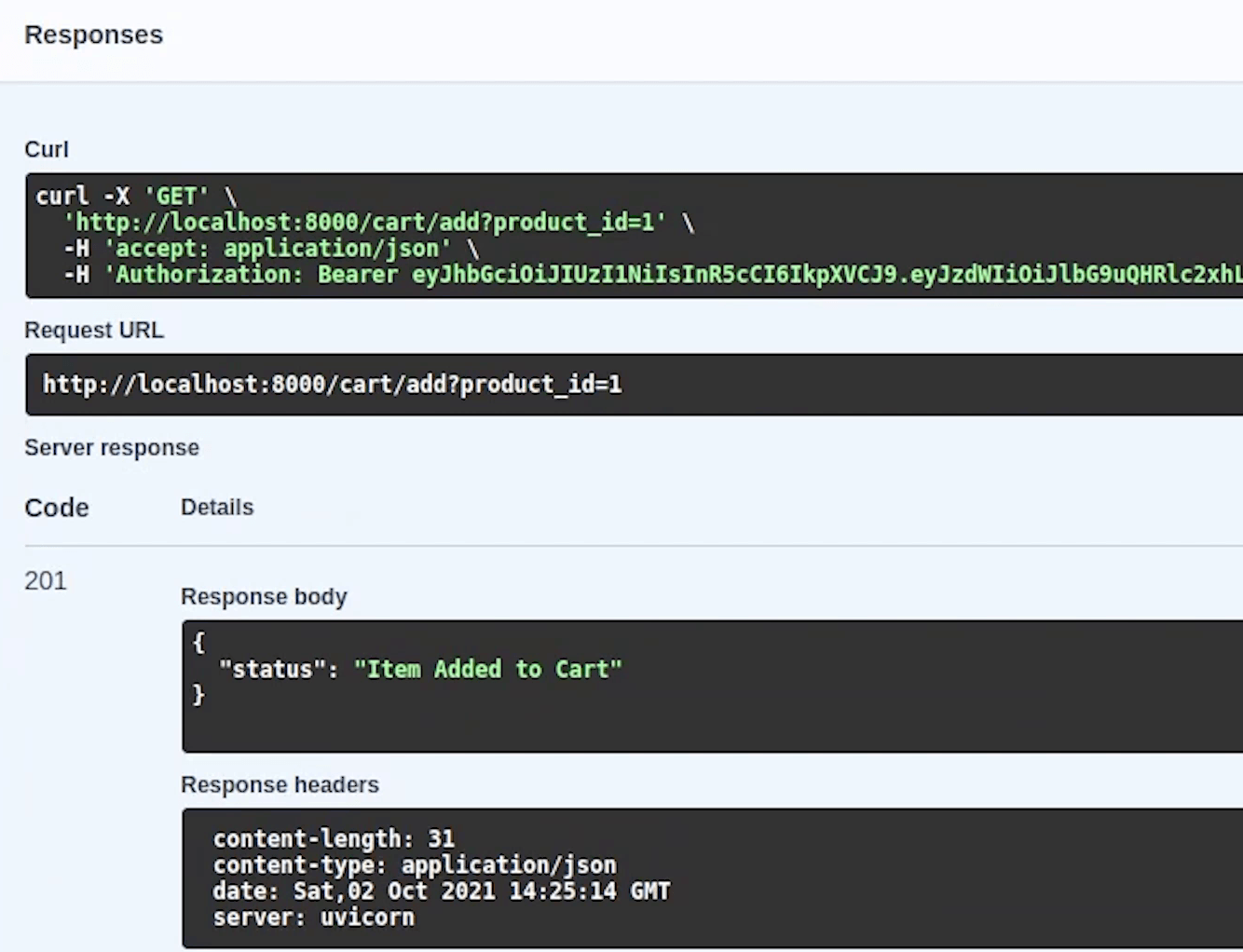Click the "status" key in the response body
The image size is (1243, 952).
pyautogui.click(x=272, y=670)
